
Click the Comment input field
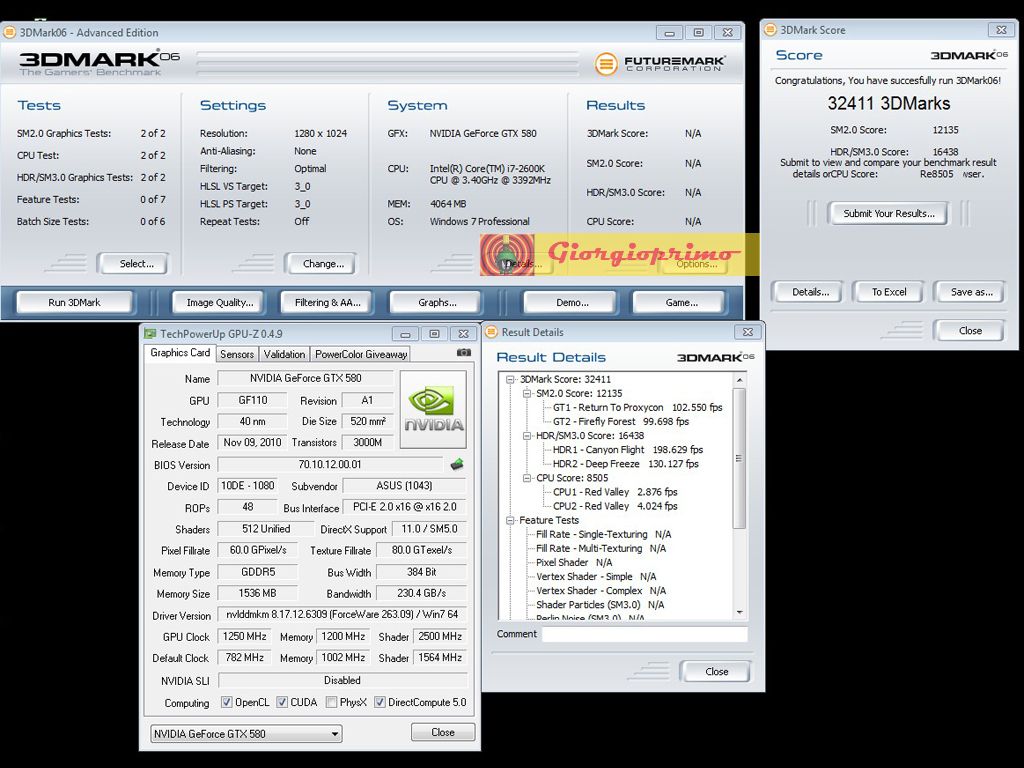click(645, 633)
